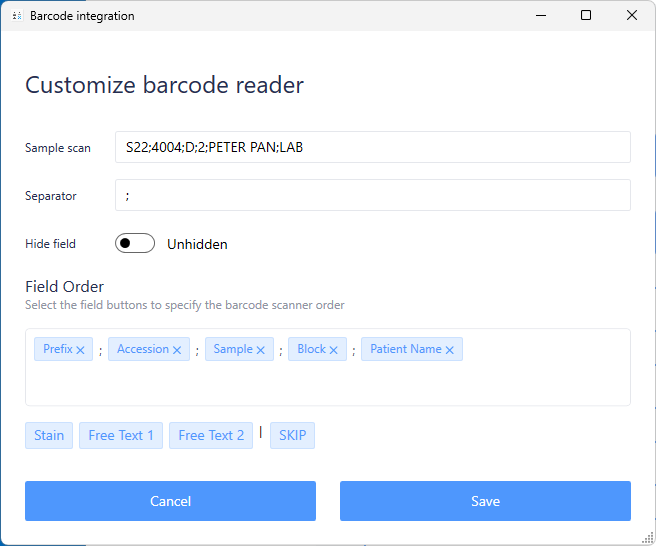Save the barcode reader settings
Viewport: 656px width, 546px height.
[x=485, y=501]
